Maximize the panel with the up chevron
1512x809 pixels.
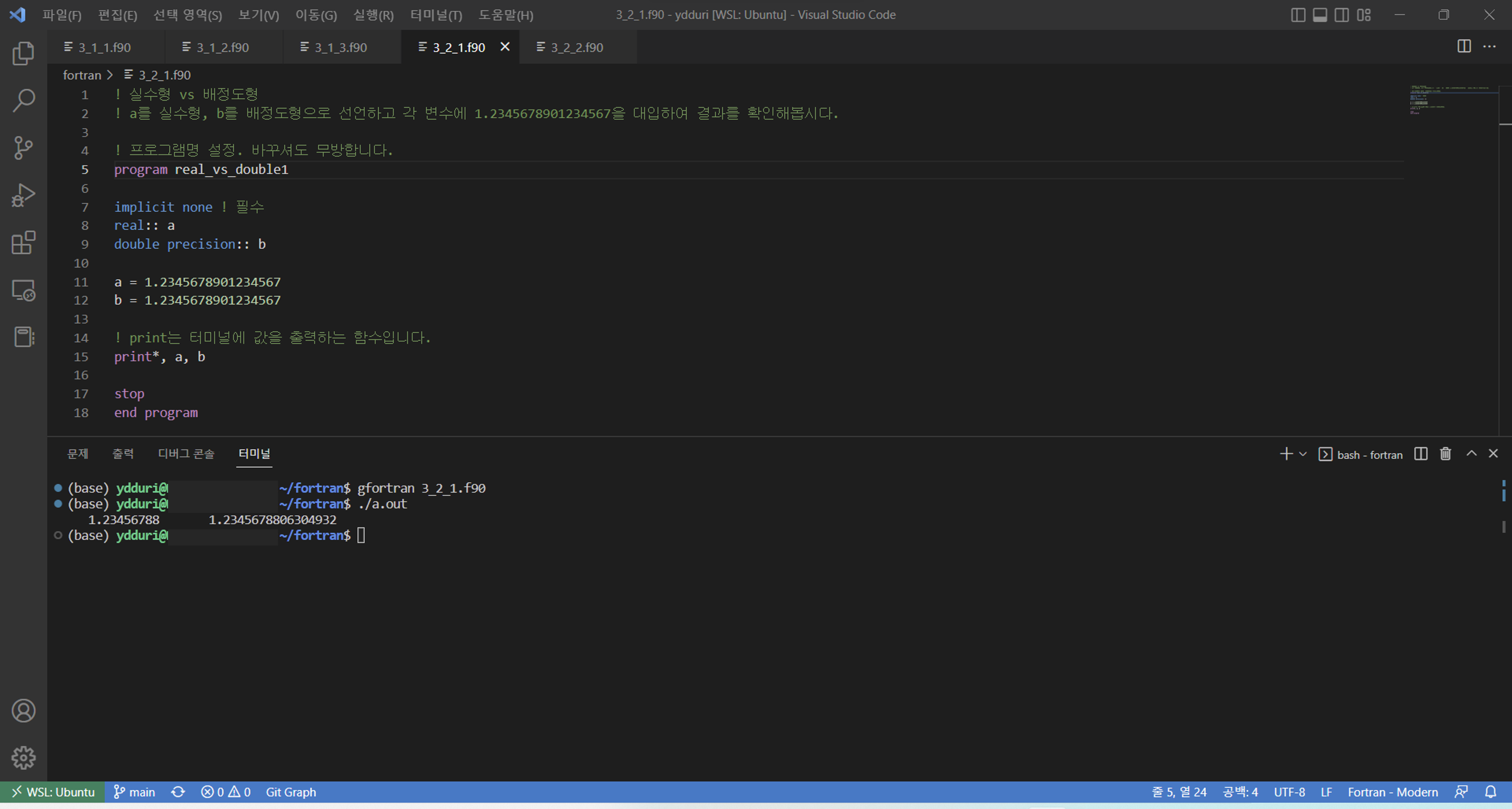(x=1471, y=453)
